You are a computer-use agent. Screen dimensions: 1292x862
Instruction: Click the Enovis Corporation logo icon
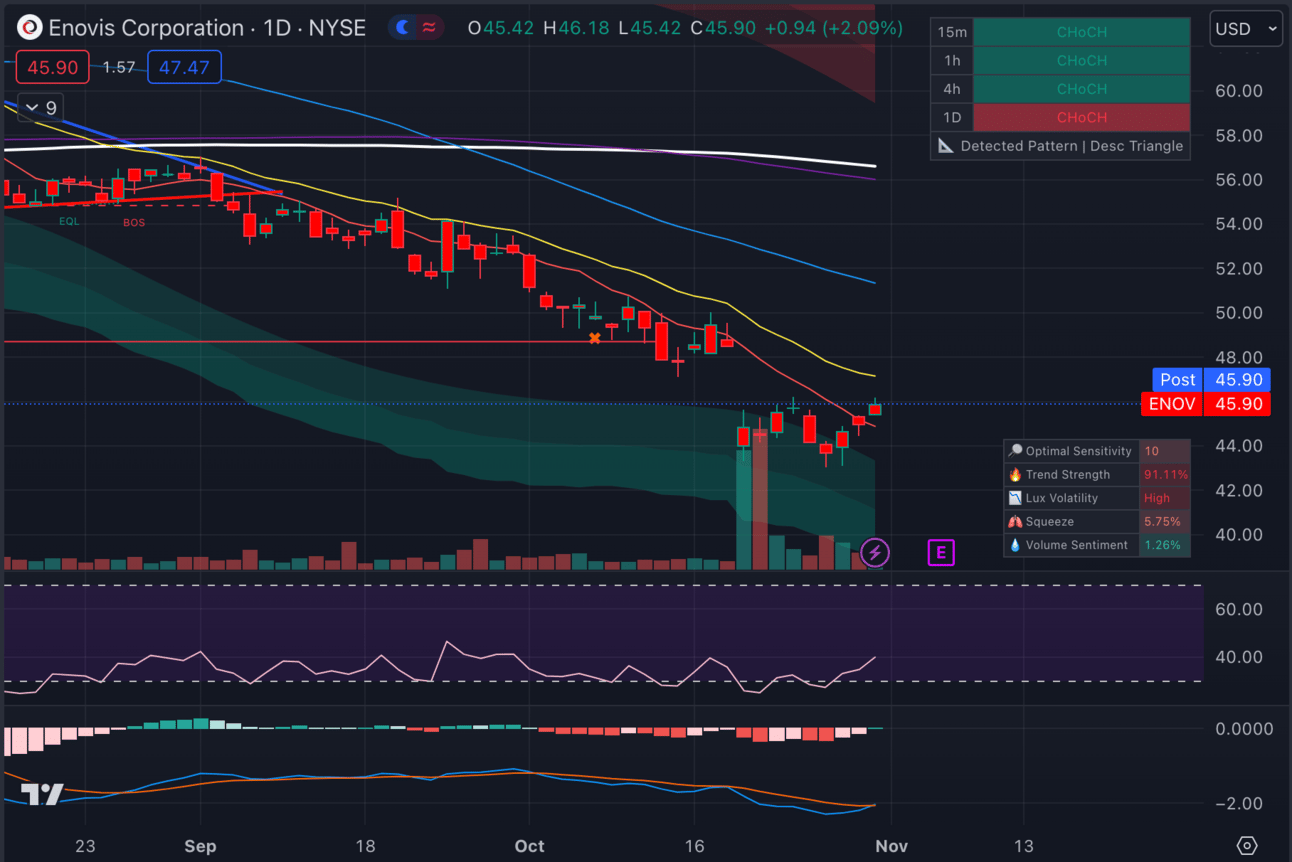click(30, 28)
